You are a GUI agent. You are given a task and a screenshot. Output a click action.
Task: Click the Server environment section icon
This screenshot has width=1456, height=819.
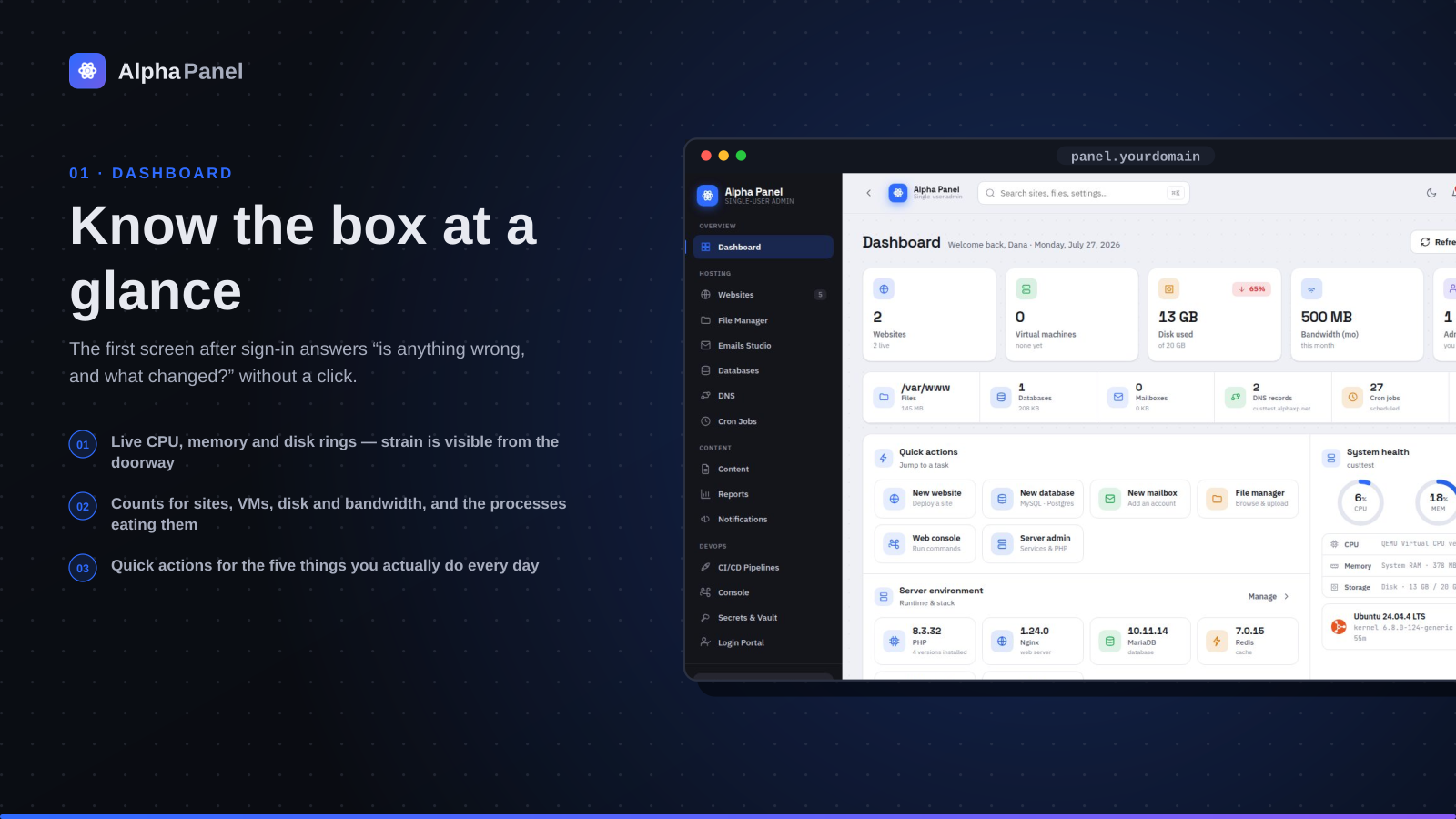(x=884, y=597)
